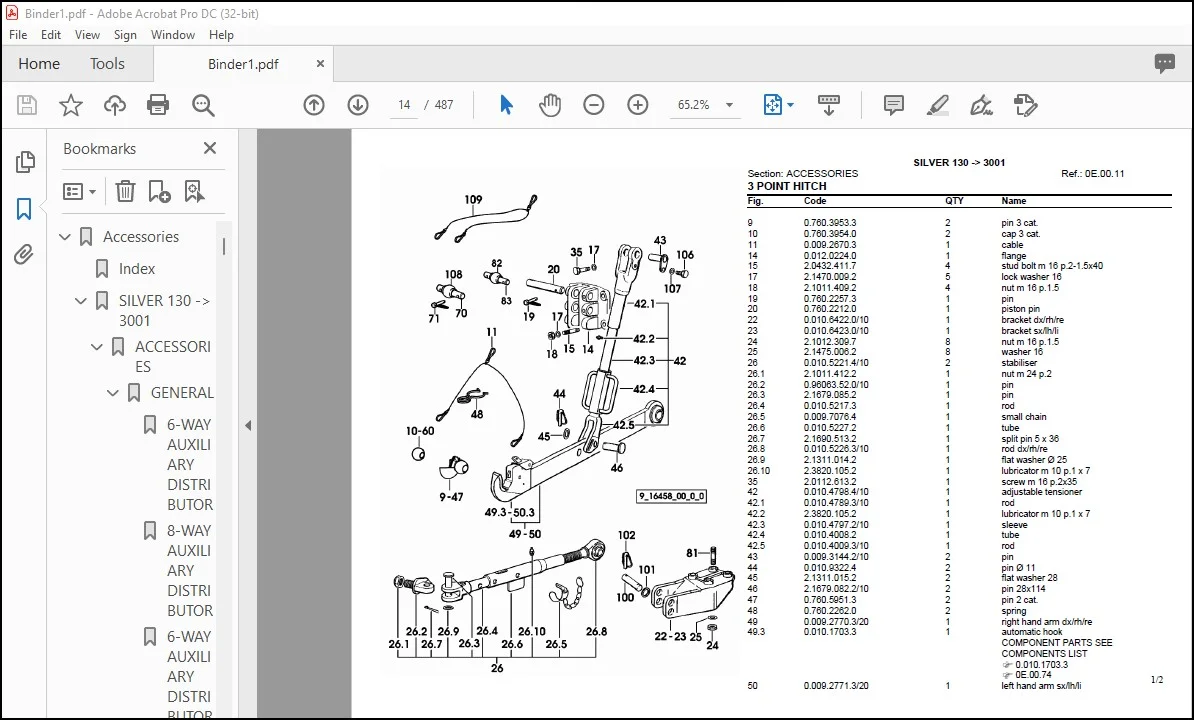
Task: Click the Print file icon
Action: pyautogui.click(x=158, y=105)
